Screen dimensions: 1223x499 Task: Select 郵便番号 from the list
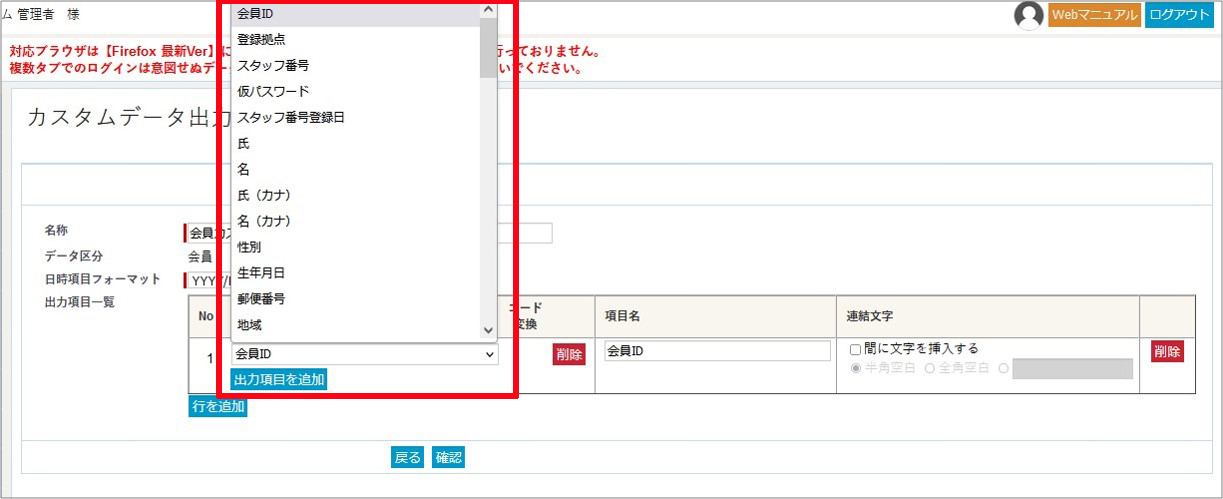355,299
